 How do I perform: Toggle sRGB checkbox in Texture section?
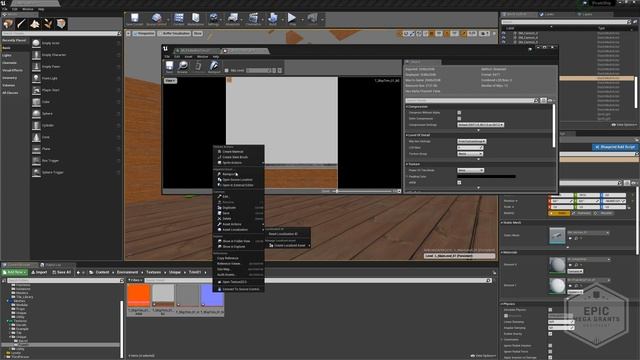pyautogui.click(x=459, y=182)
